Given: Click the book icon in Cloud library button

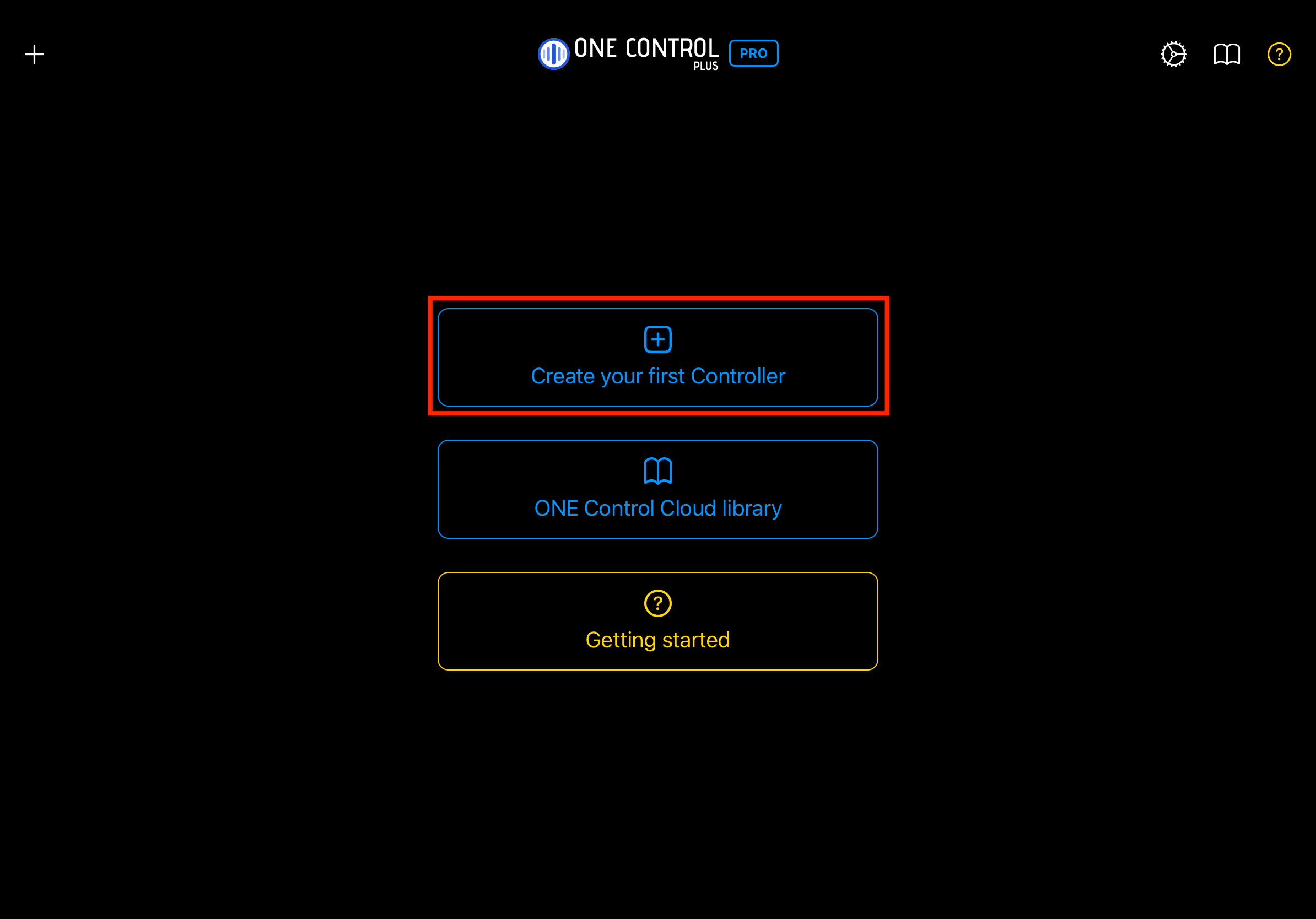Looking at the screenshot, I should [658, 471].
